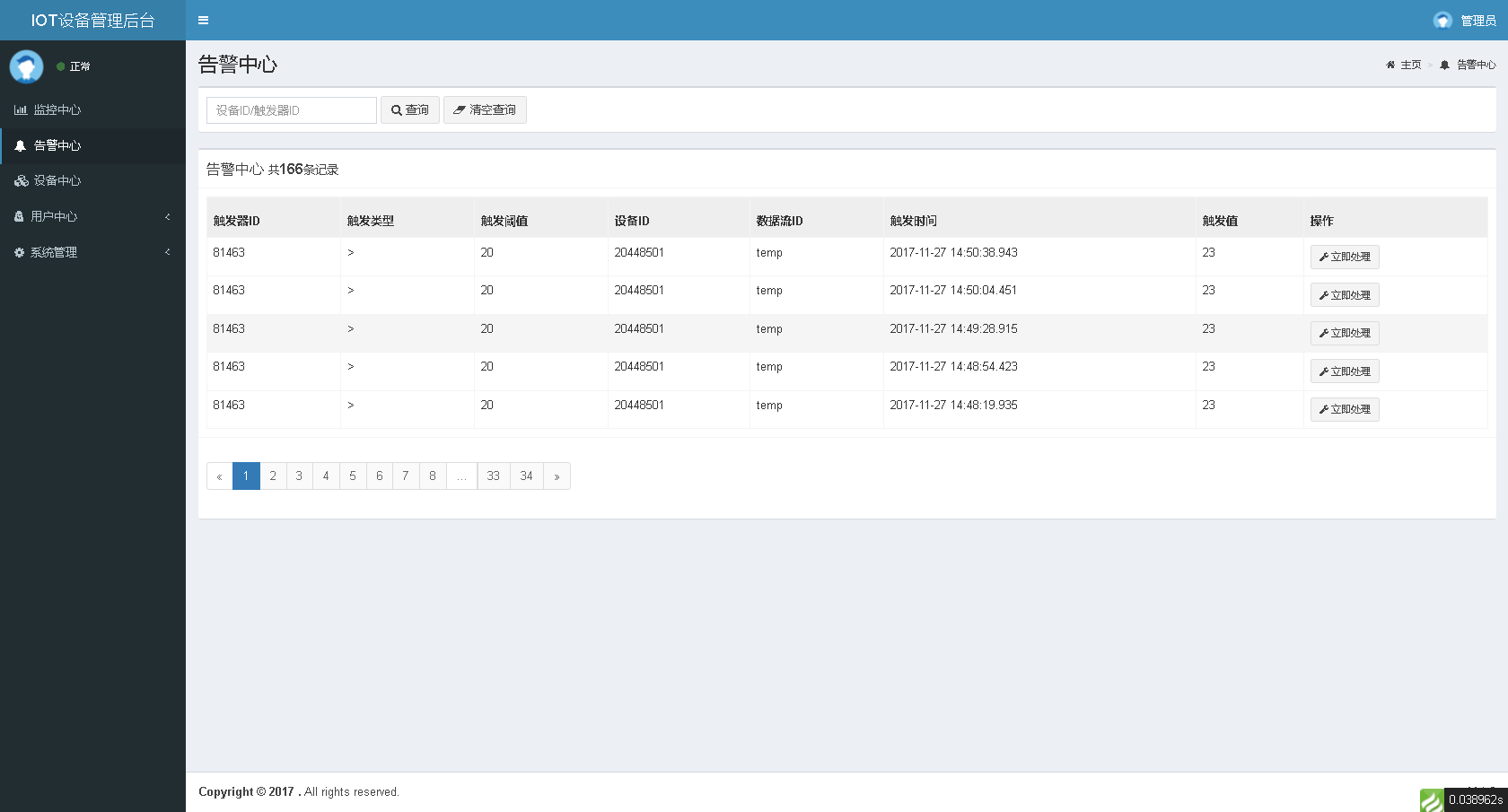The width and height of the screenshot is (1508, 812).
Task: Click the 清空查询 button
Action: [485, 109]
